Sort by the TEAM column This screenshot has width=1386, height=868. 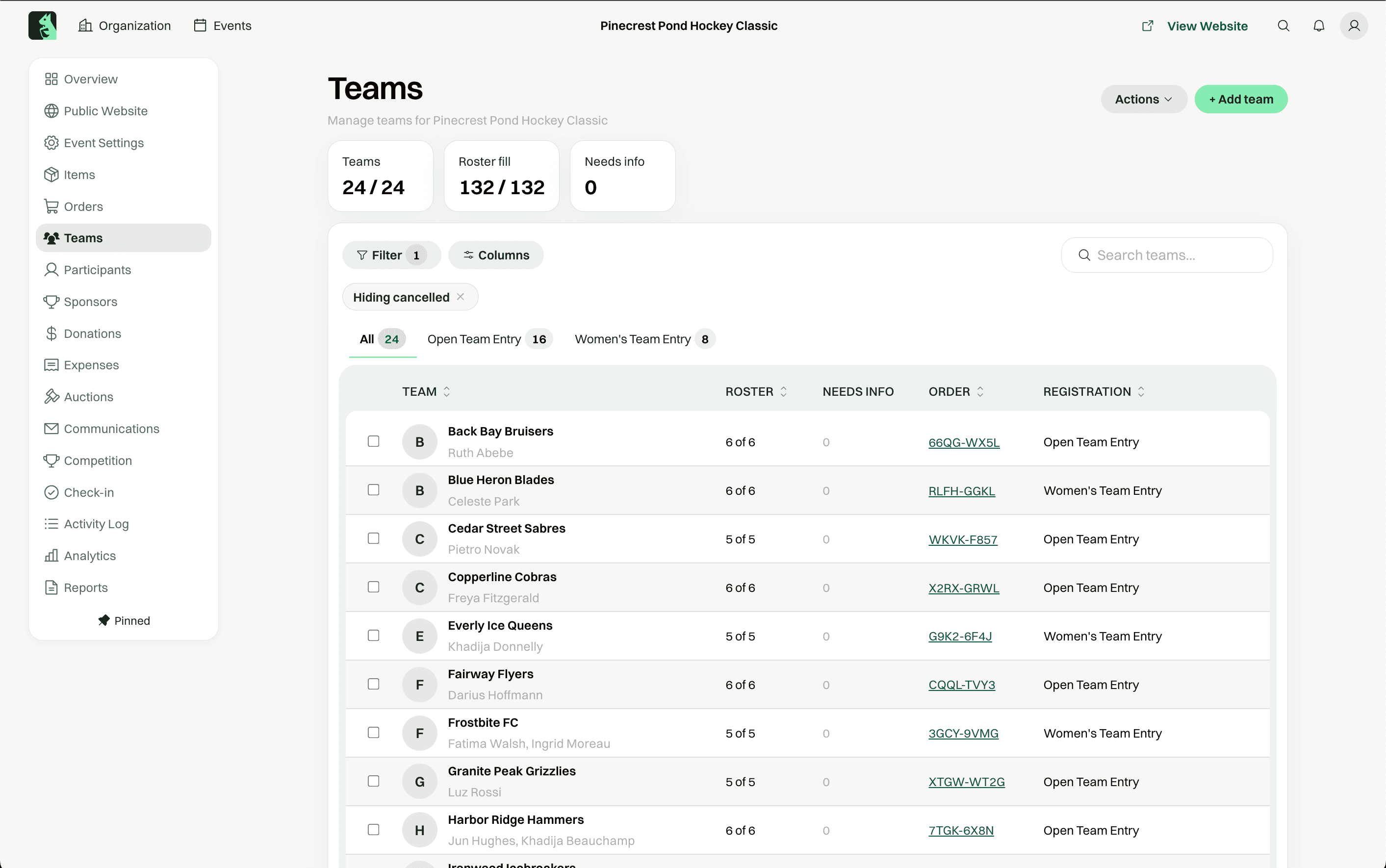[x=426, y=391]
